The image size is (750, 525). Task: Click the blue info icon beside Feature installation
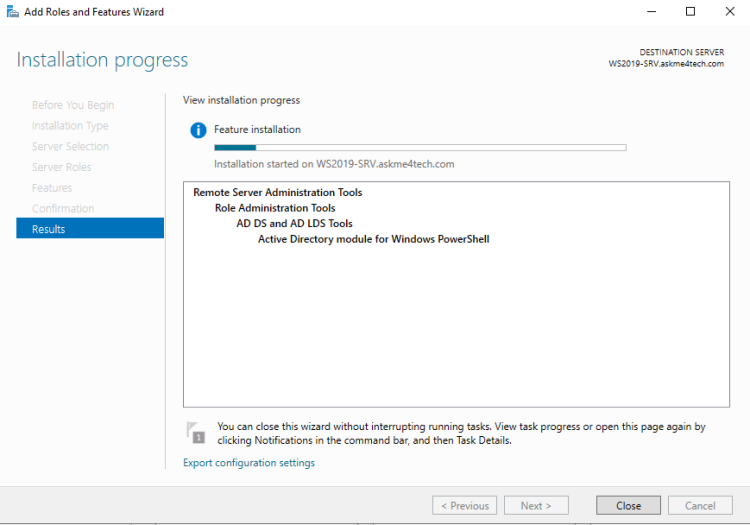198,130
